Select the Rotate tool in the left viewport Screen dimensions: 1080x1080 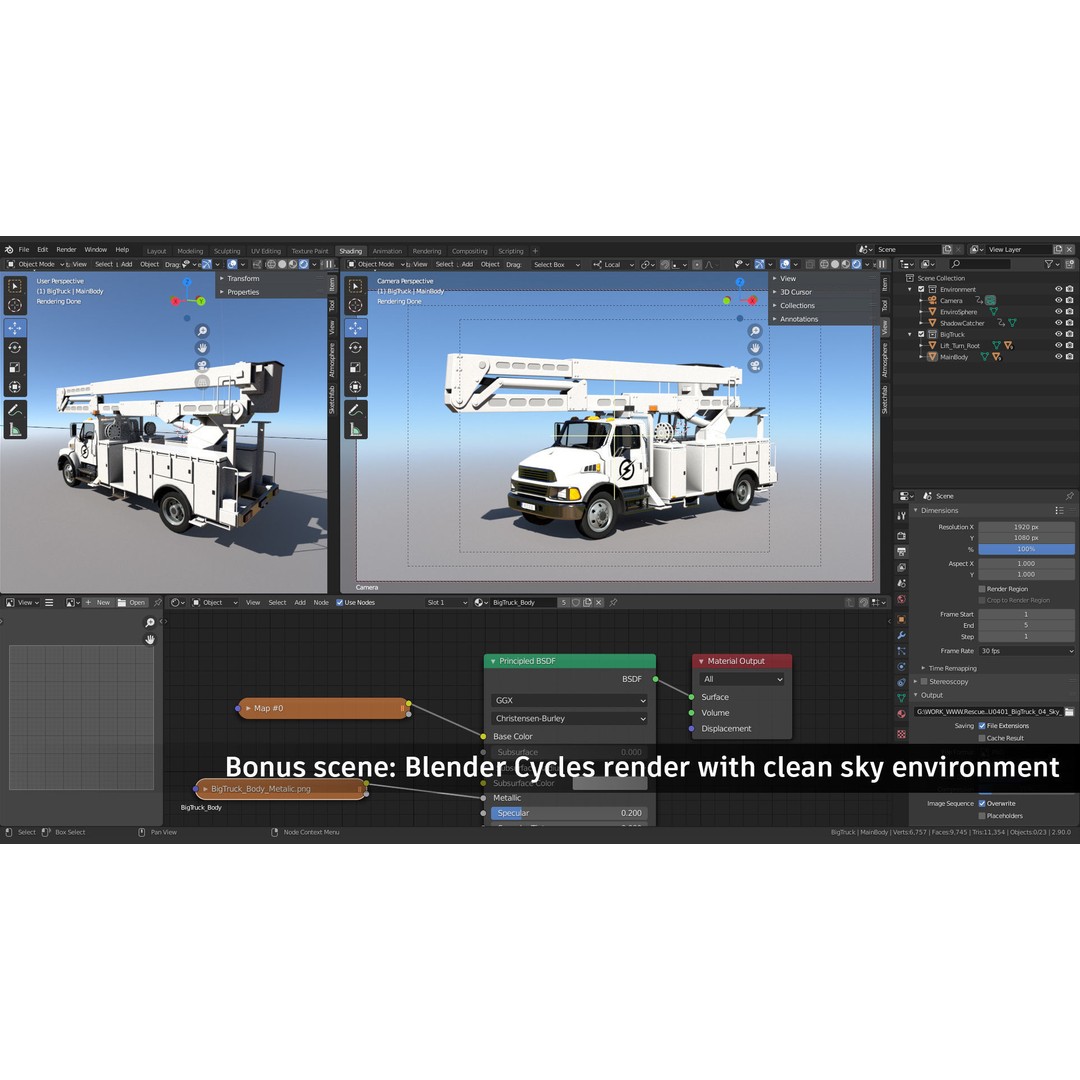(14, 348)
